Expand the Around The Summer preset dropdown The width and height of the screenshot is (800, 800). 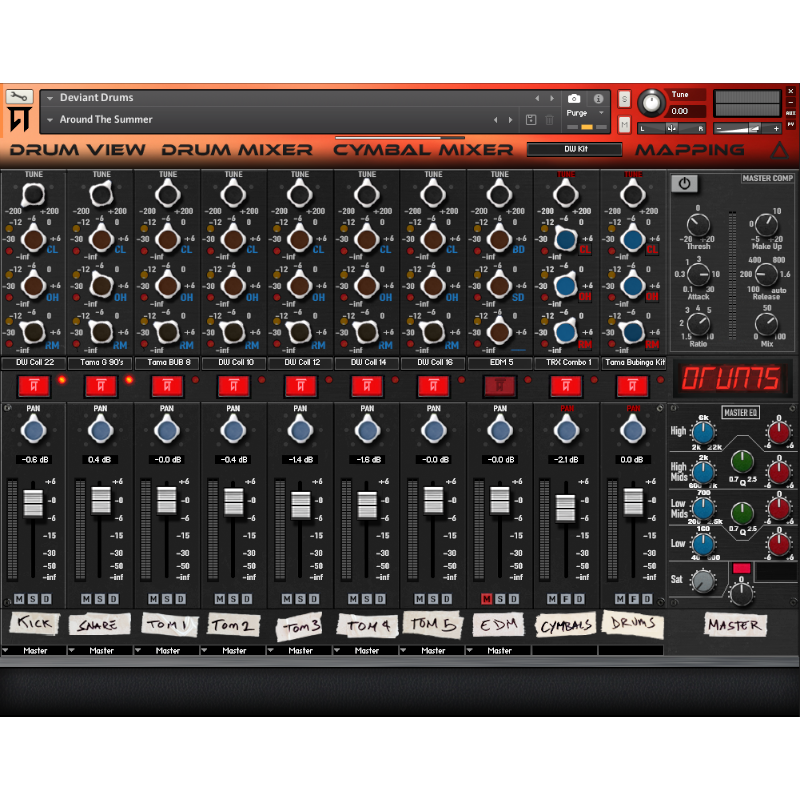50,120
